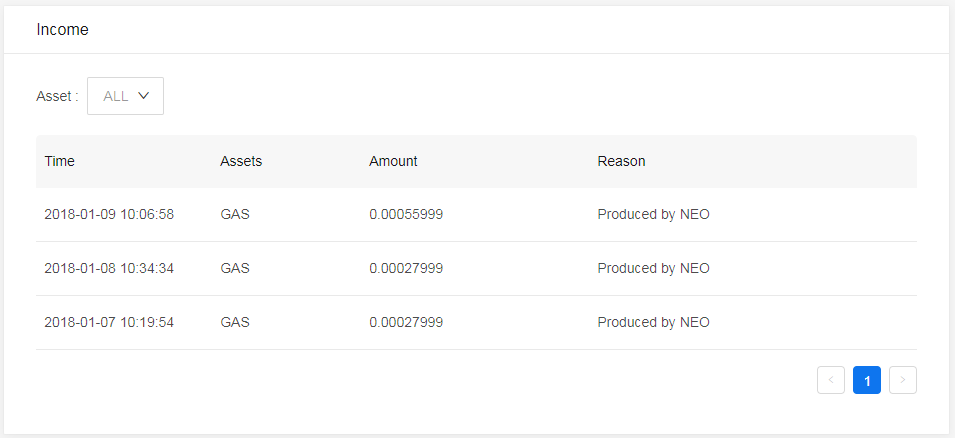This screenshot has height=438, width=955.
Task: Click the Asset : label
Action: pos(57,96)
